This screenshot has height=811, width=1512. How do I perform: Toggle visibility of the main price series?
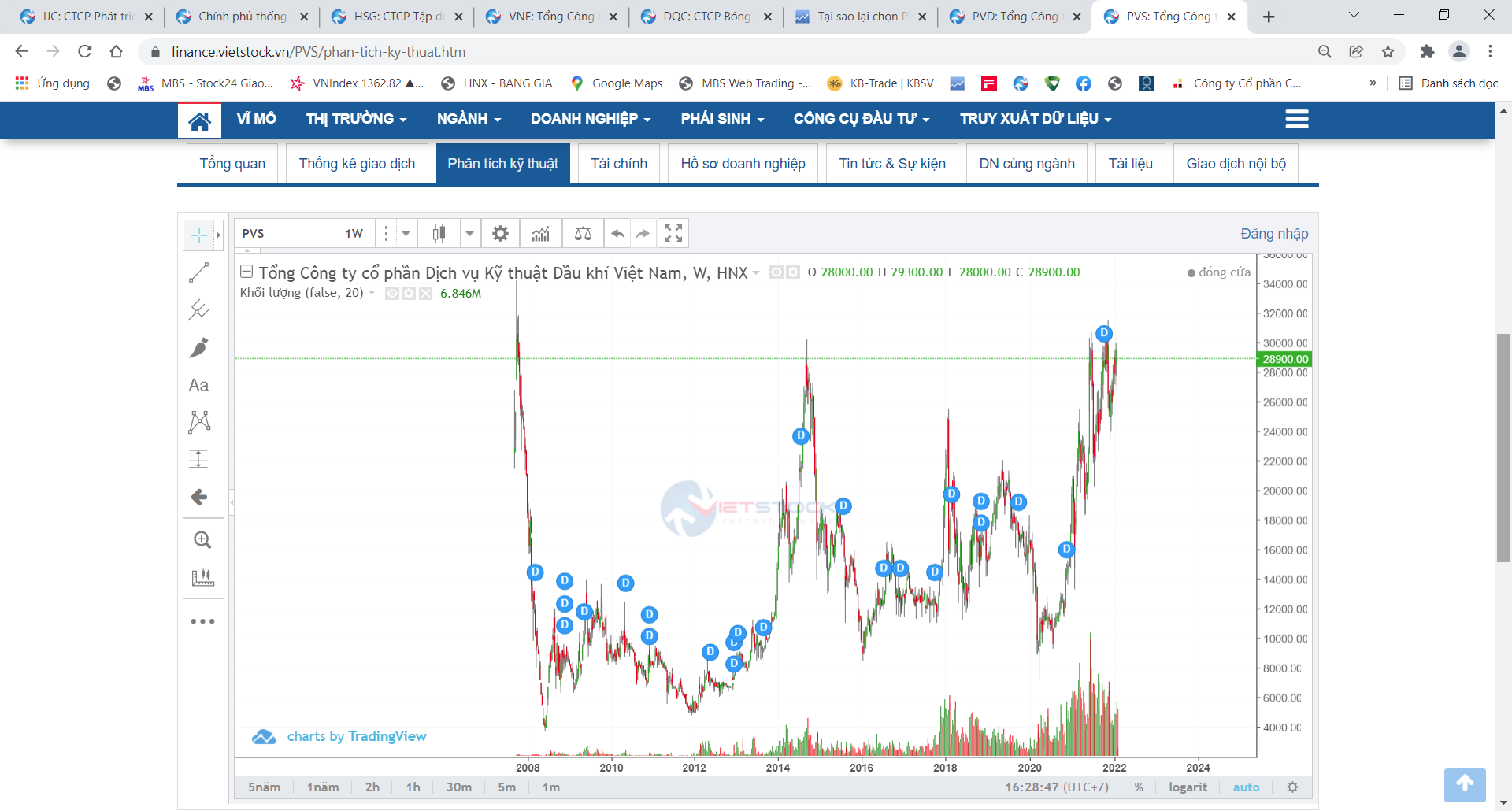[776, 272]
